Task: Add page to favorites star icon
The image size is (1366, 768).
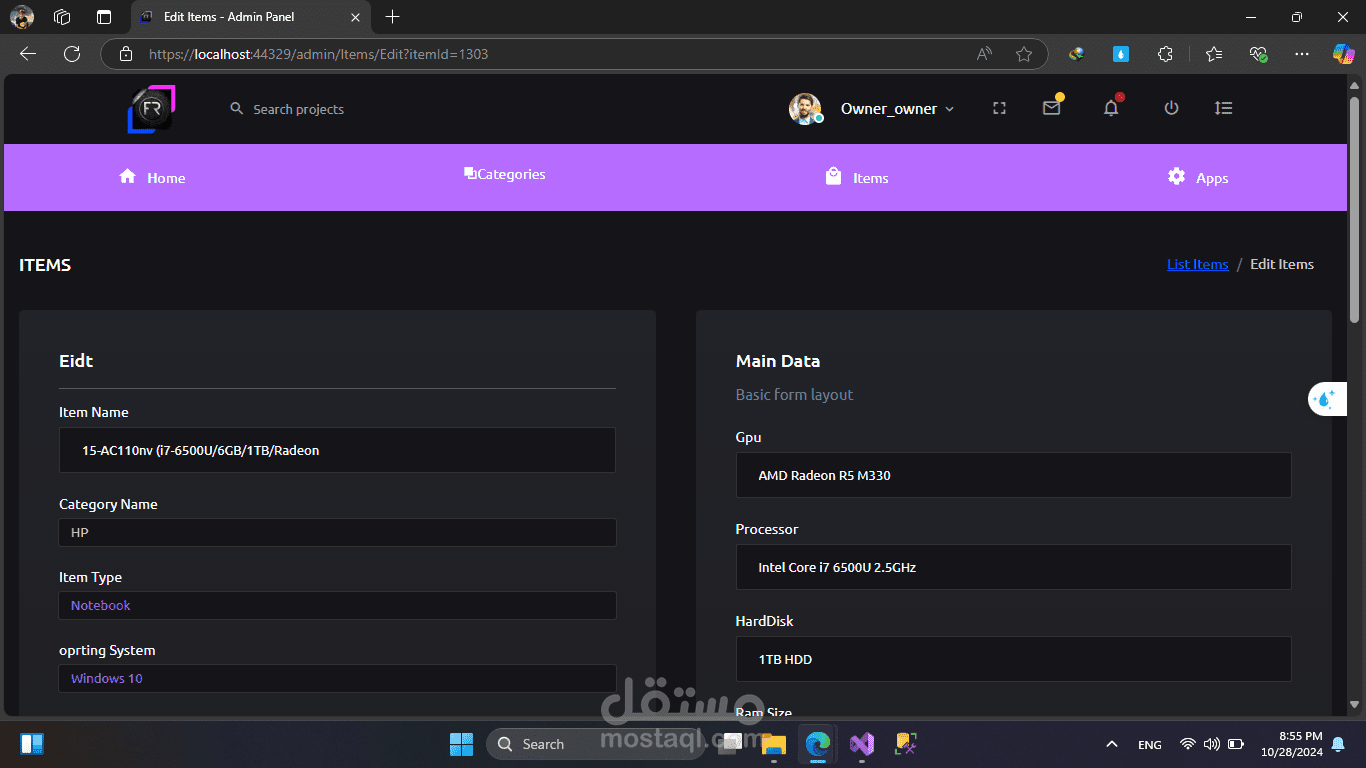Action: (1024, 54)
